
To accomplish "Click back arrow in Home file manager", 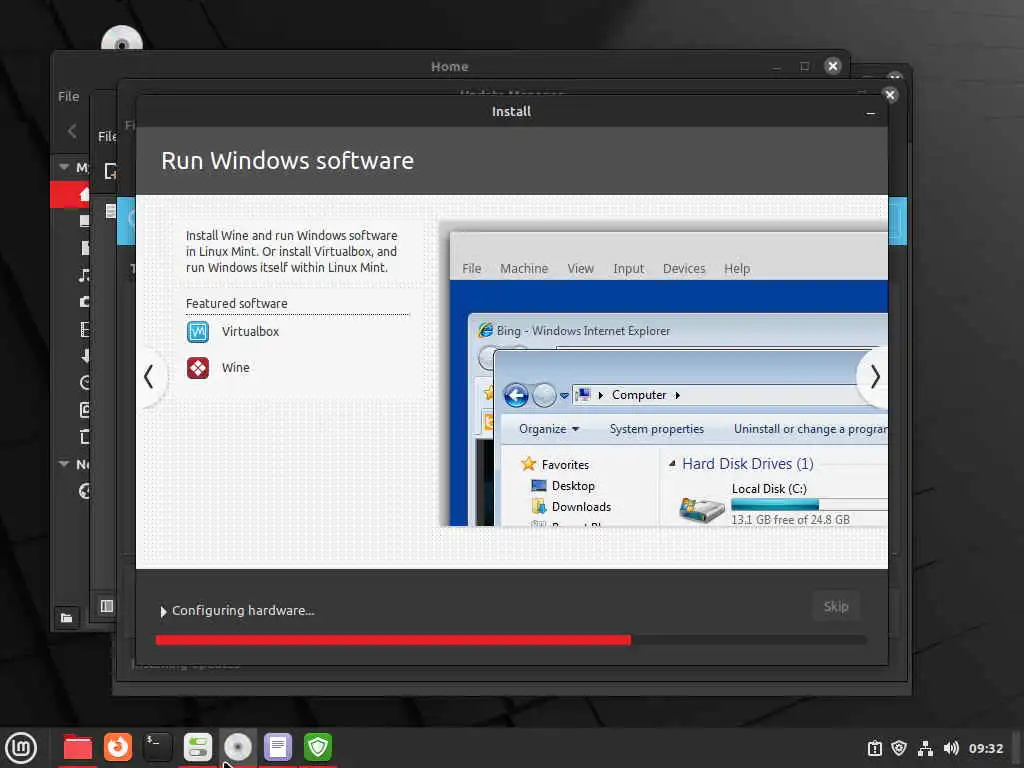I will pyautogui.click(x=72, y=131).
